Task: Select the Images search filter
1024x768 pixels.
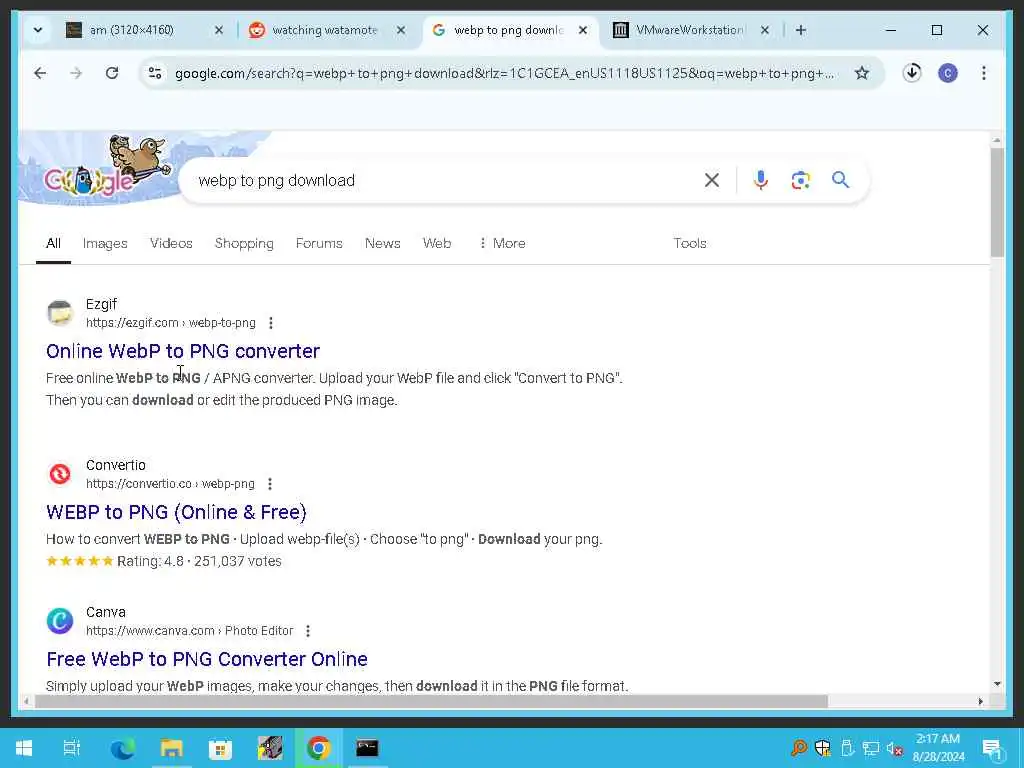Action: click(x=105, y=243)
